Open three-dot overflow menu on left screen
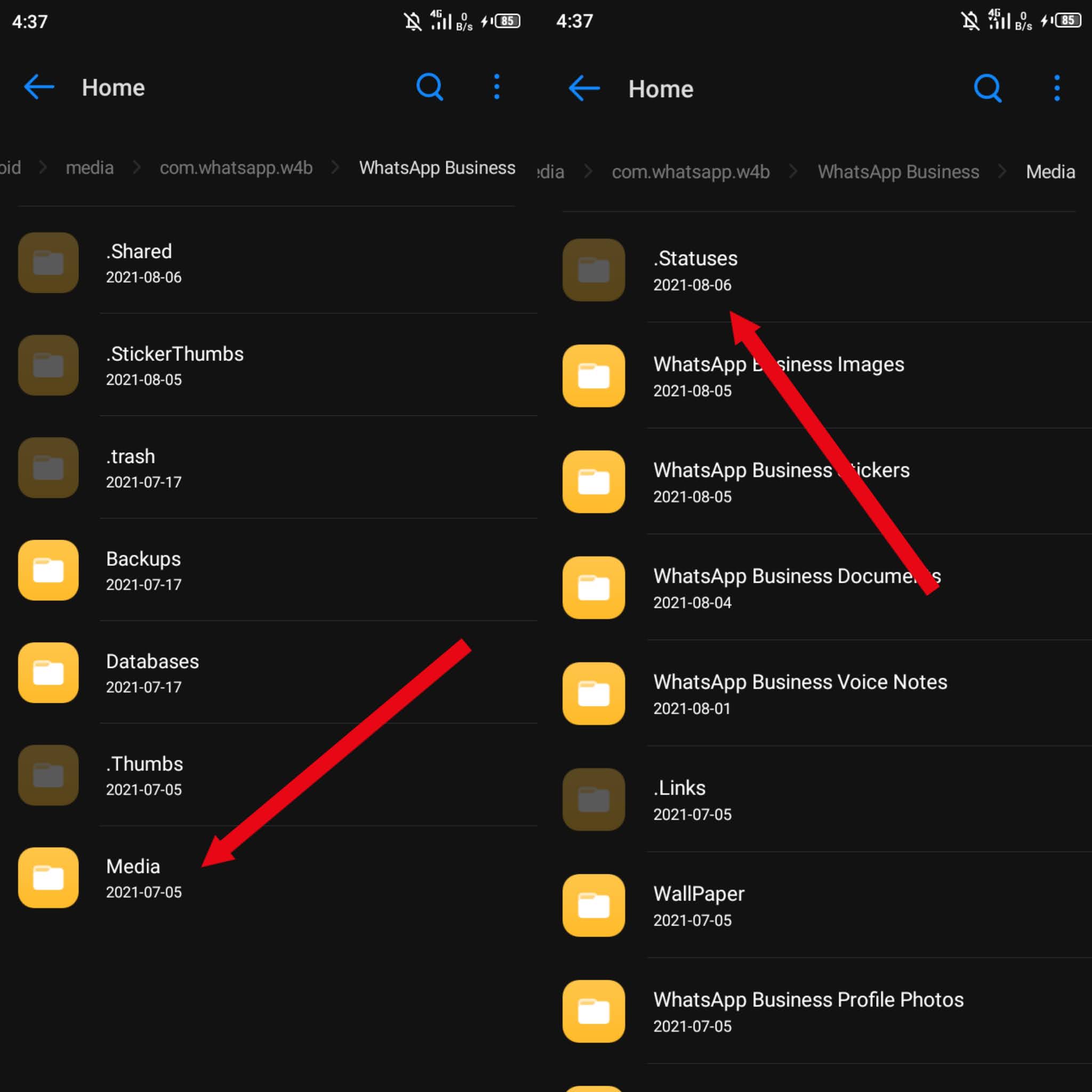Viewport: 1092px width, 1092px height. pyautogui.click(x=496, y=87)
